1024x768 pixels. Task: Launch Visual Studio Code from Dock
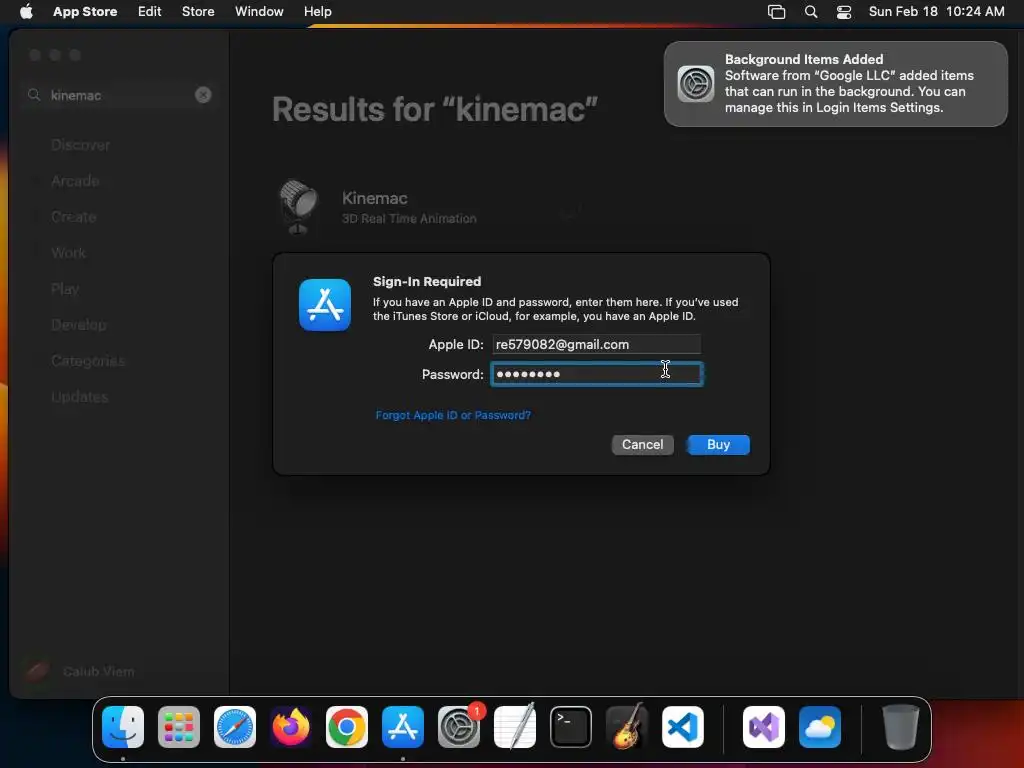pos(682,727)
